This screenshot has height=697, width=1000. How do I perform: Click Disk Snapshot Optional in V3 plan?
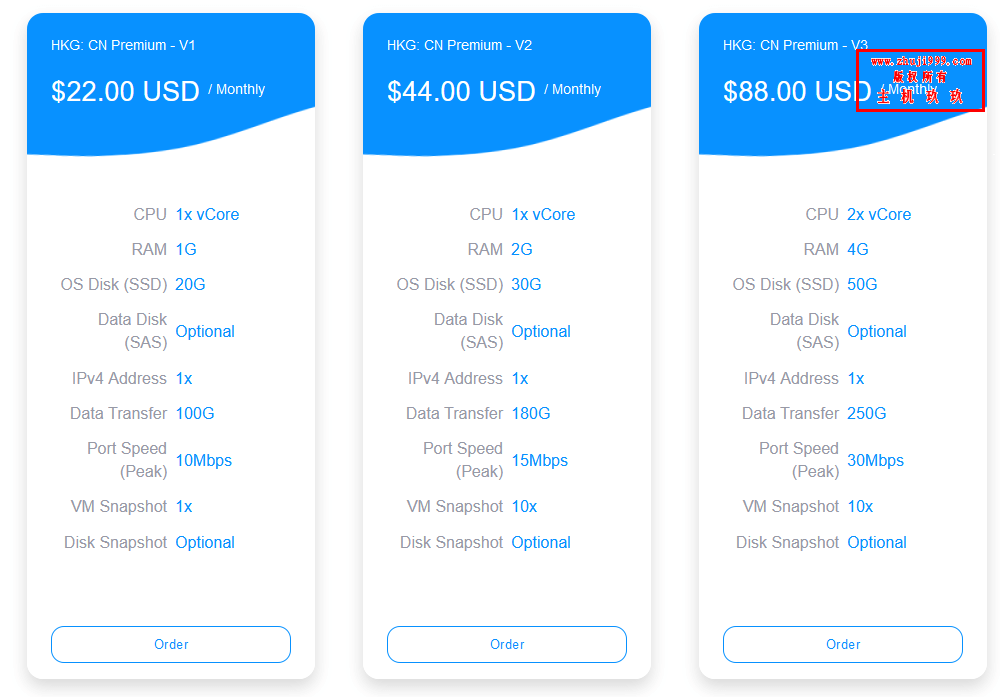877,543
